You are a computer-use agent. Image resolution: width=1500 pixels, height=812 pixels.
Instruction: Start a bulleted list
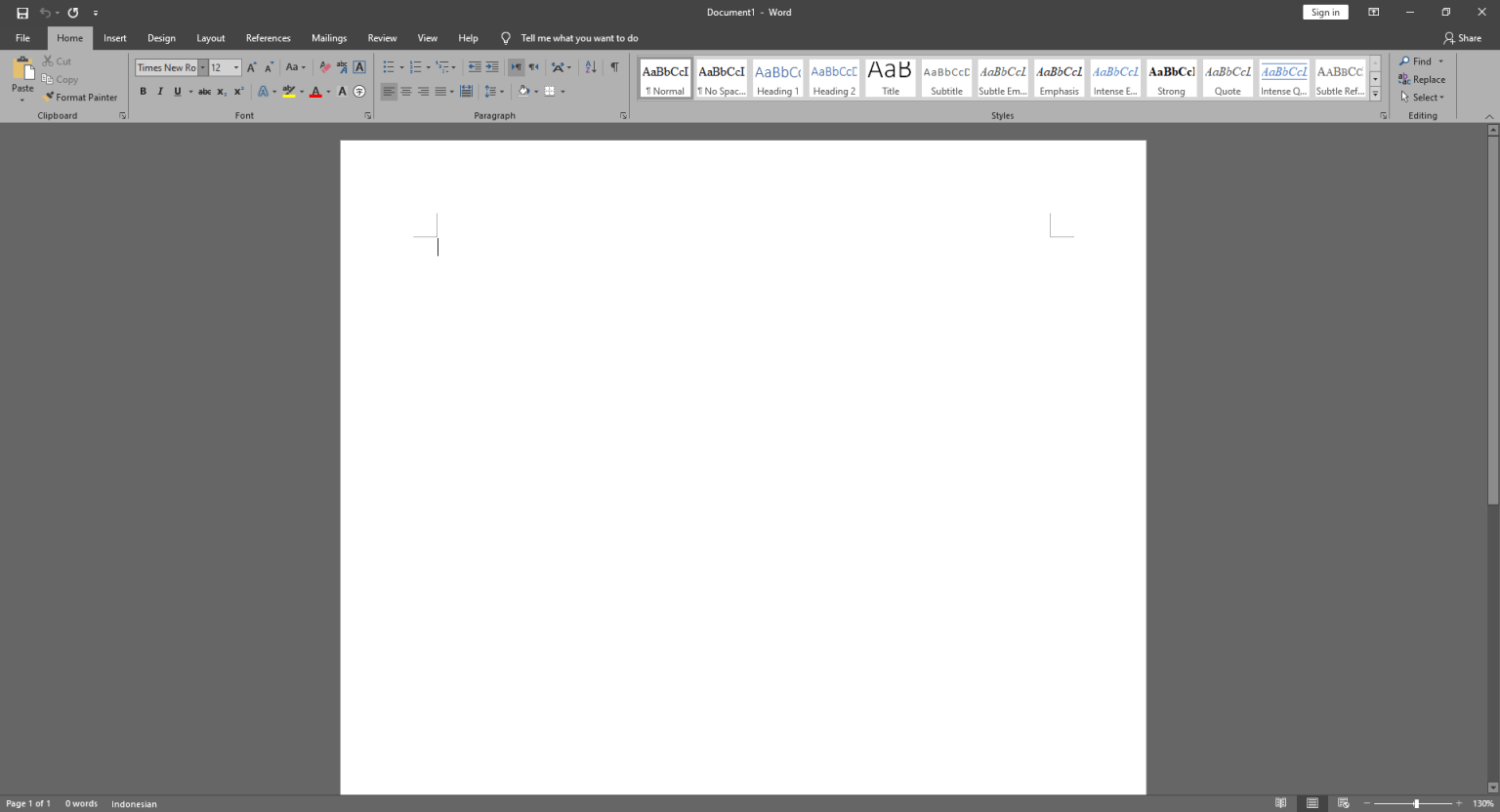(x=389, y=67)
